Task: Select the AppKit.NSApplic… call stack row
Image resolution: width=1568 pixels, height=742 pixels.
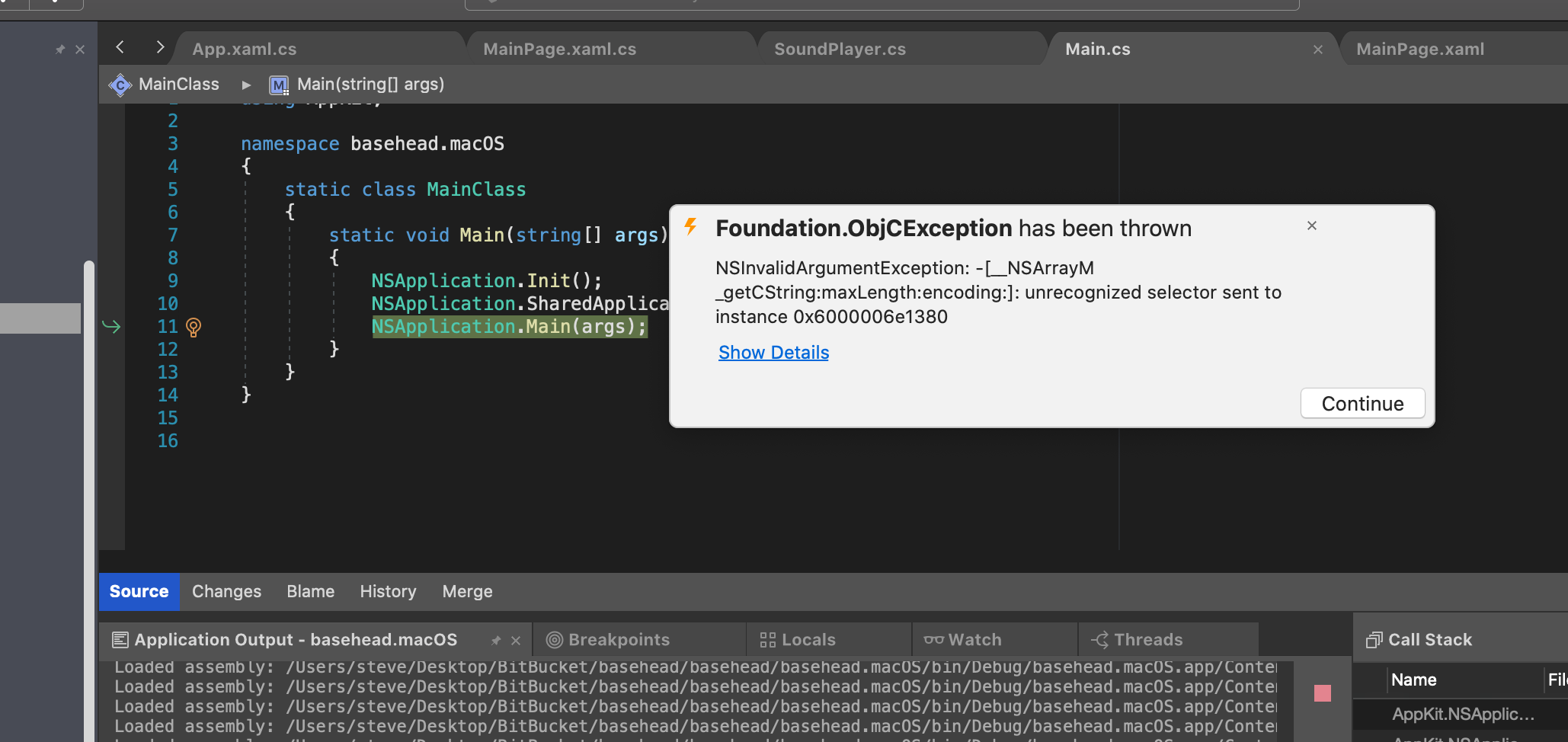Action: pyautogui.click(x=1463, y=715)
